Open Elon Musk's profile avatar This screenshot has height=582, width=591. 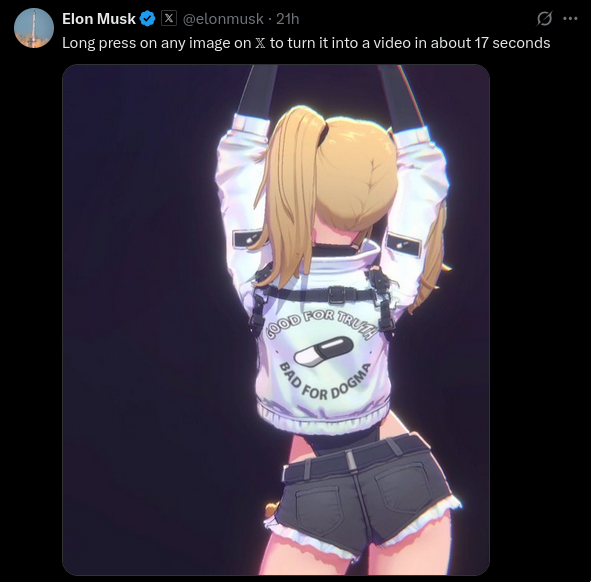click(34, 28)
